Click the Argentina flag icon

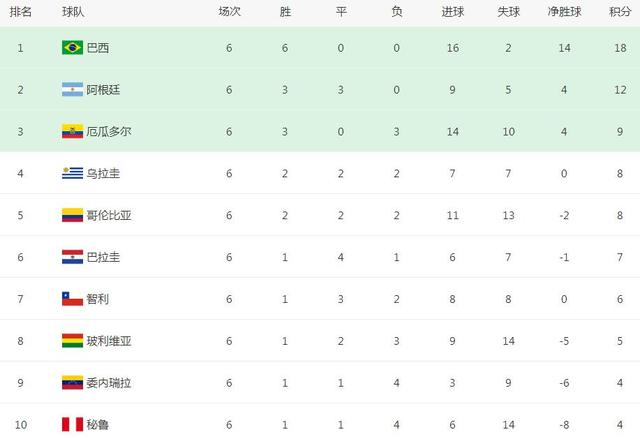(x=72, y=90)
